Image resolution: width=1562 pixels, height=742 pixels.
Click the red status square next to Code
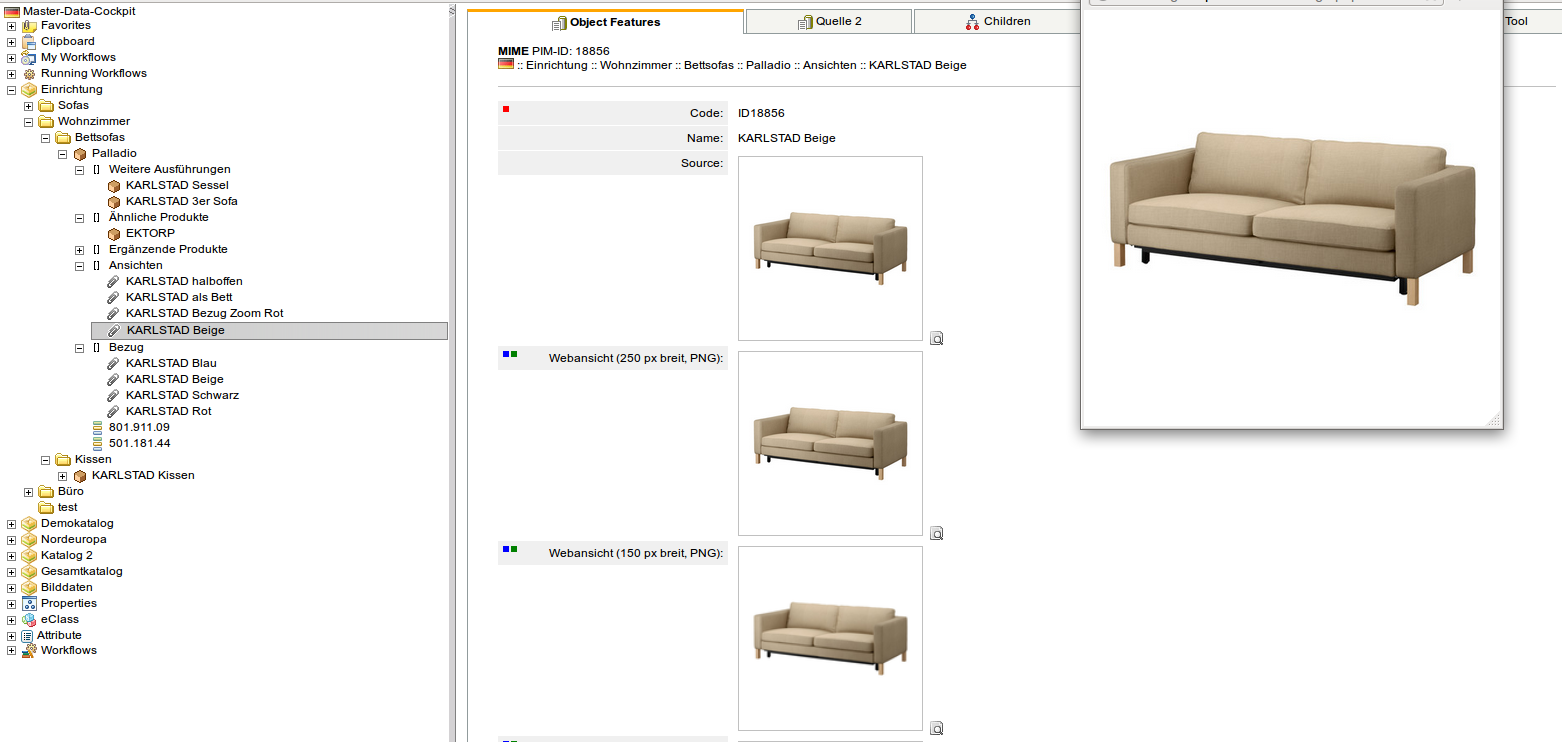coord(506,109)
